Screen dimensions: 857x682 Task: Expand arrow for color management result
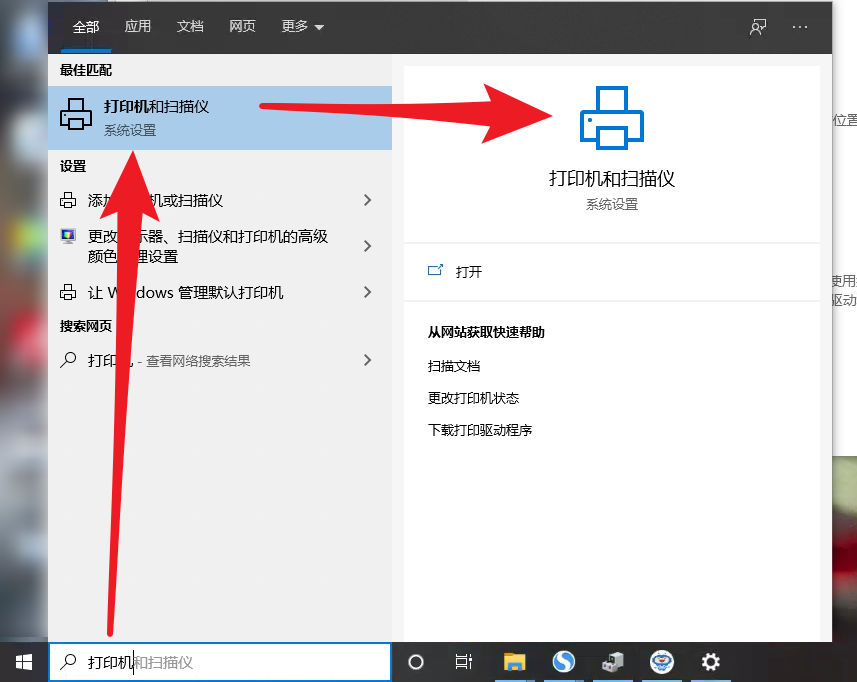pyautogui.click(x=367, y=246)
